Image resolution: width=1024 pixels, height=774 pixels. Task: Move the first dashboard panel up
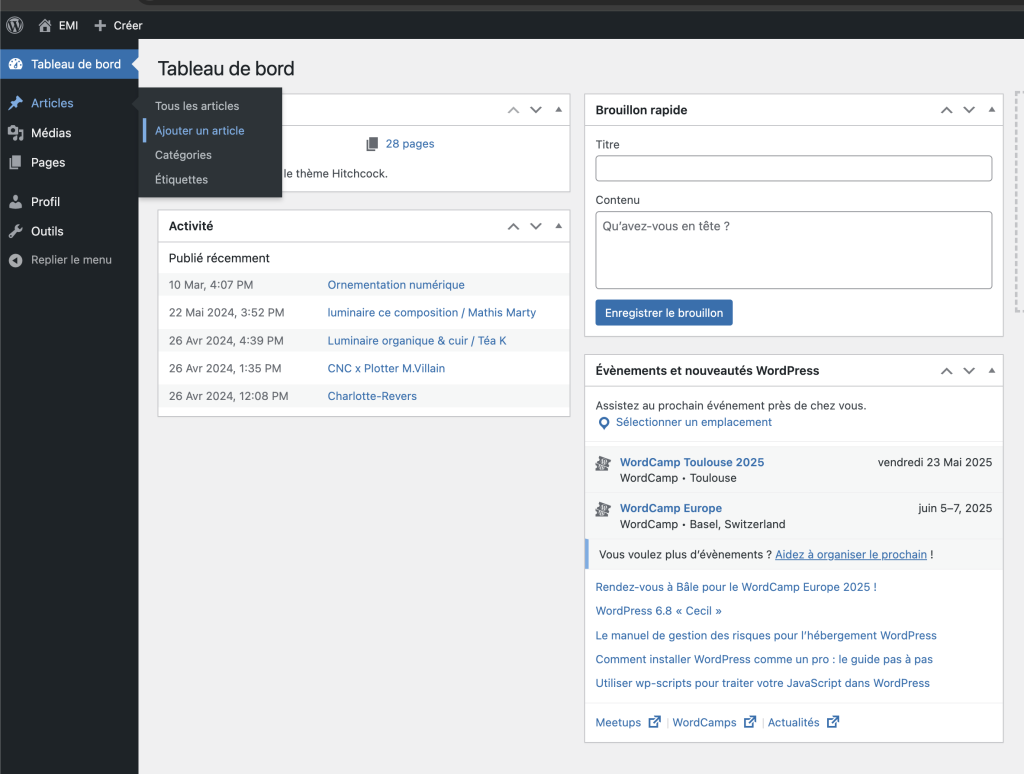pyautogui.click(x=513, y=110)
